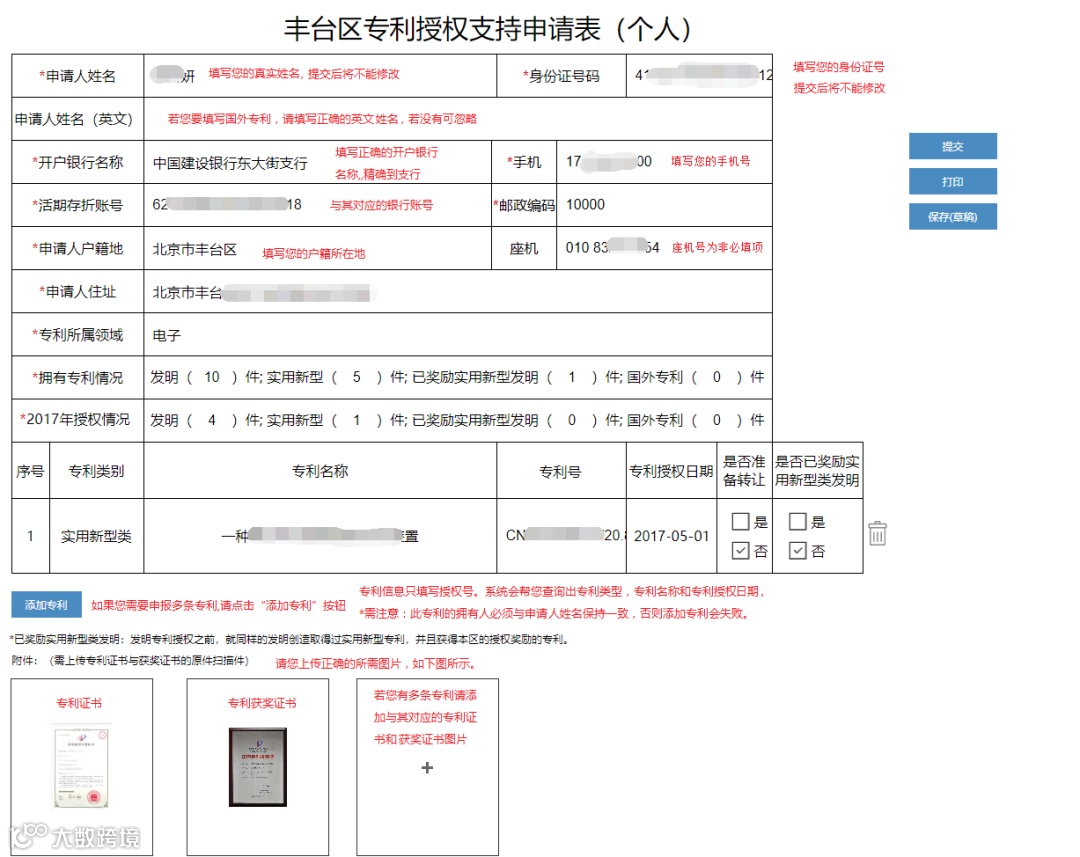The width and height of the screenshot is (1080, 857).
Task: Edit 2017年授权情况 实用新型 count 1
Action: point(357,420)
